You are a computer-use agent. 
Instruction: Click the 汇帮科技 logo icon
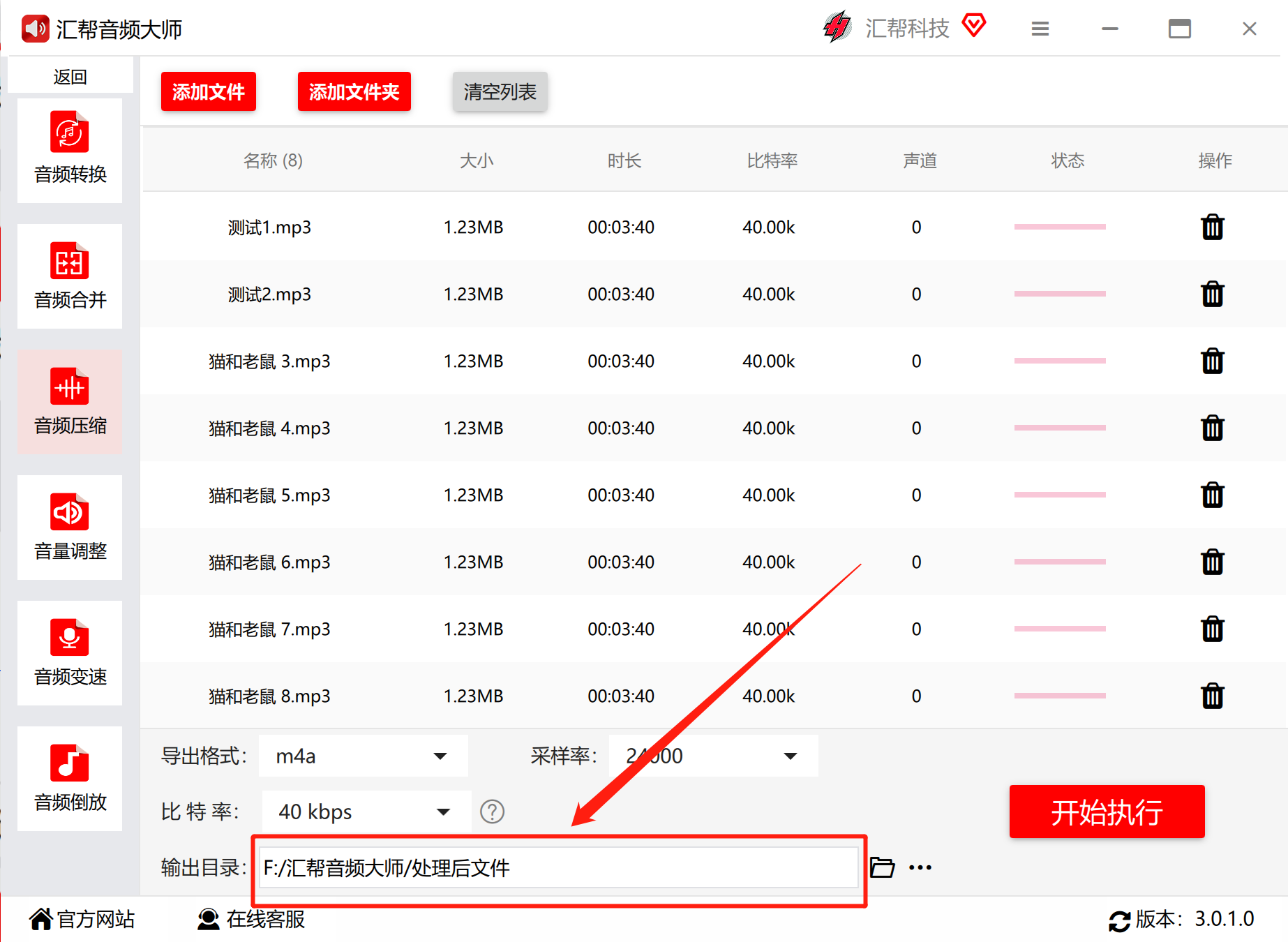click(x=837, y=27)
